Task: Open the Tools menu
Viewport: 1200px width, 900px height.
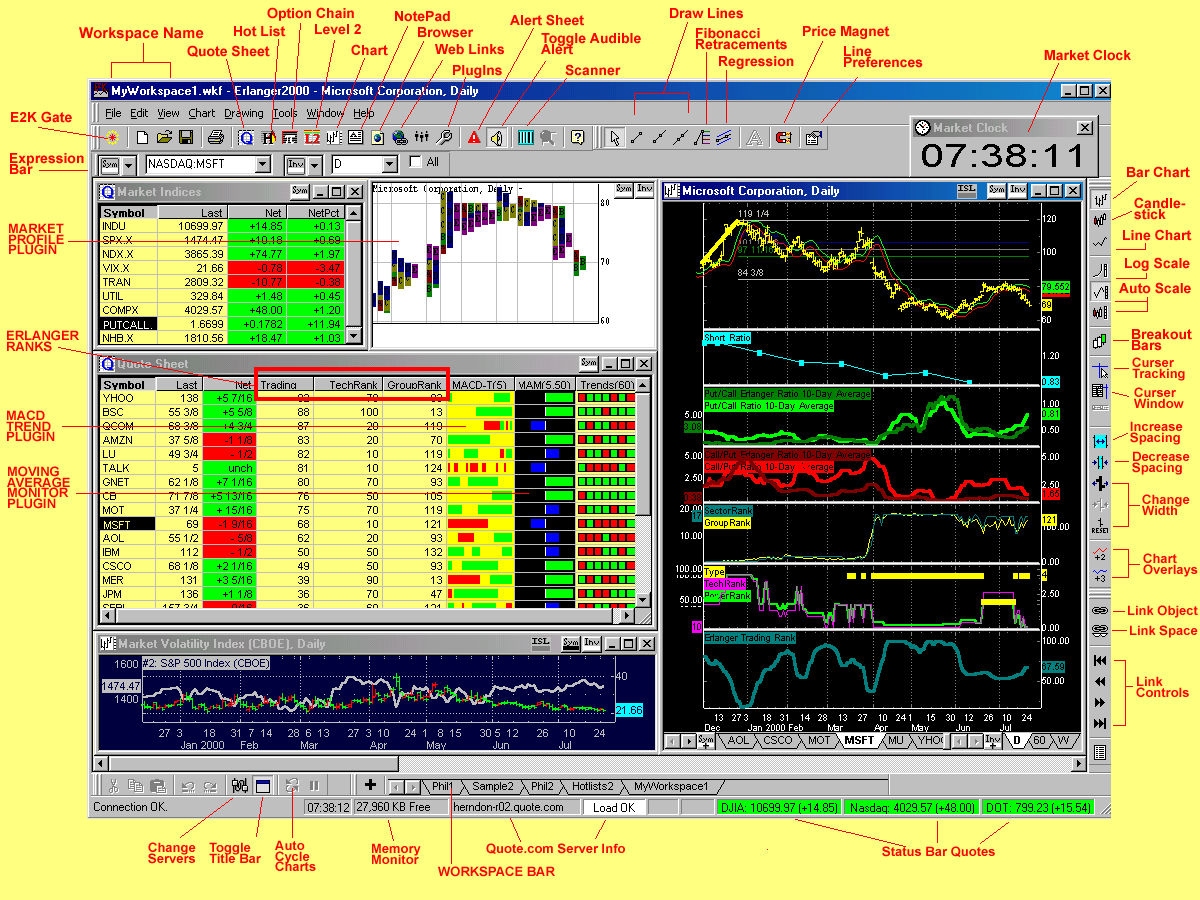Action: 285,113
